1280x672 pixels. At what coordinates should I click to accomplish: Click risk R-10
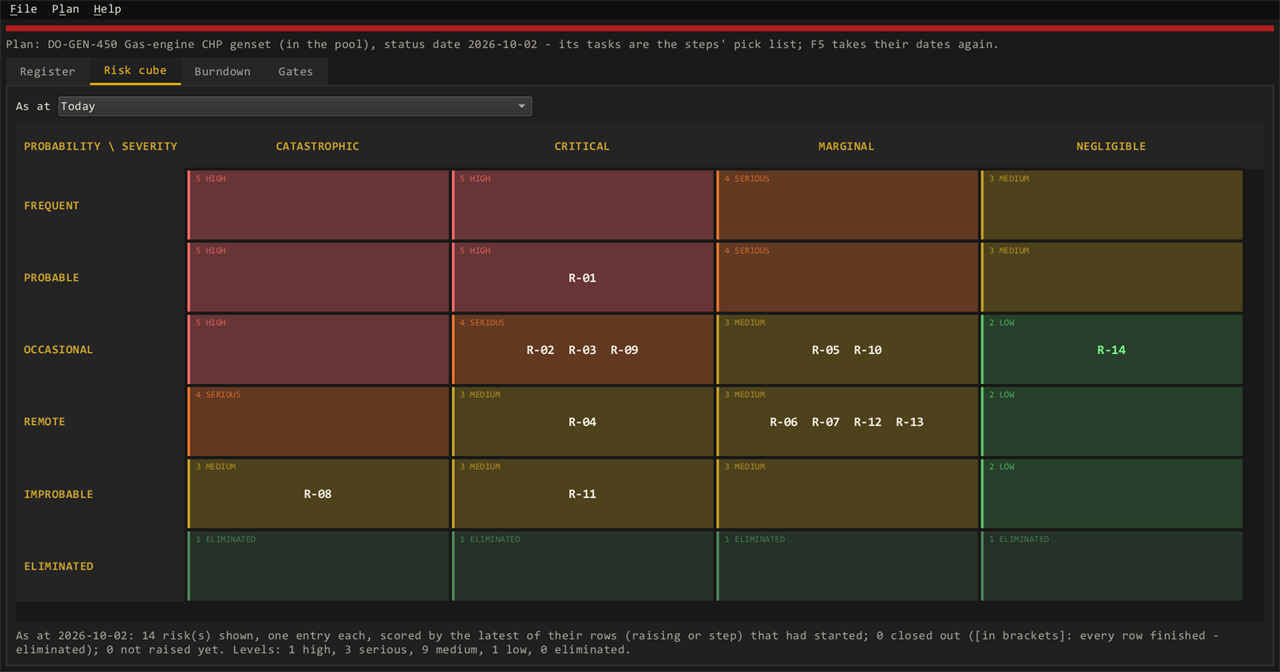point(868,350)
